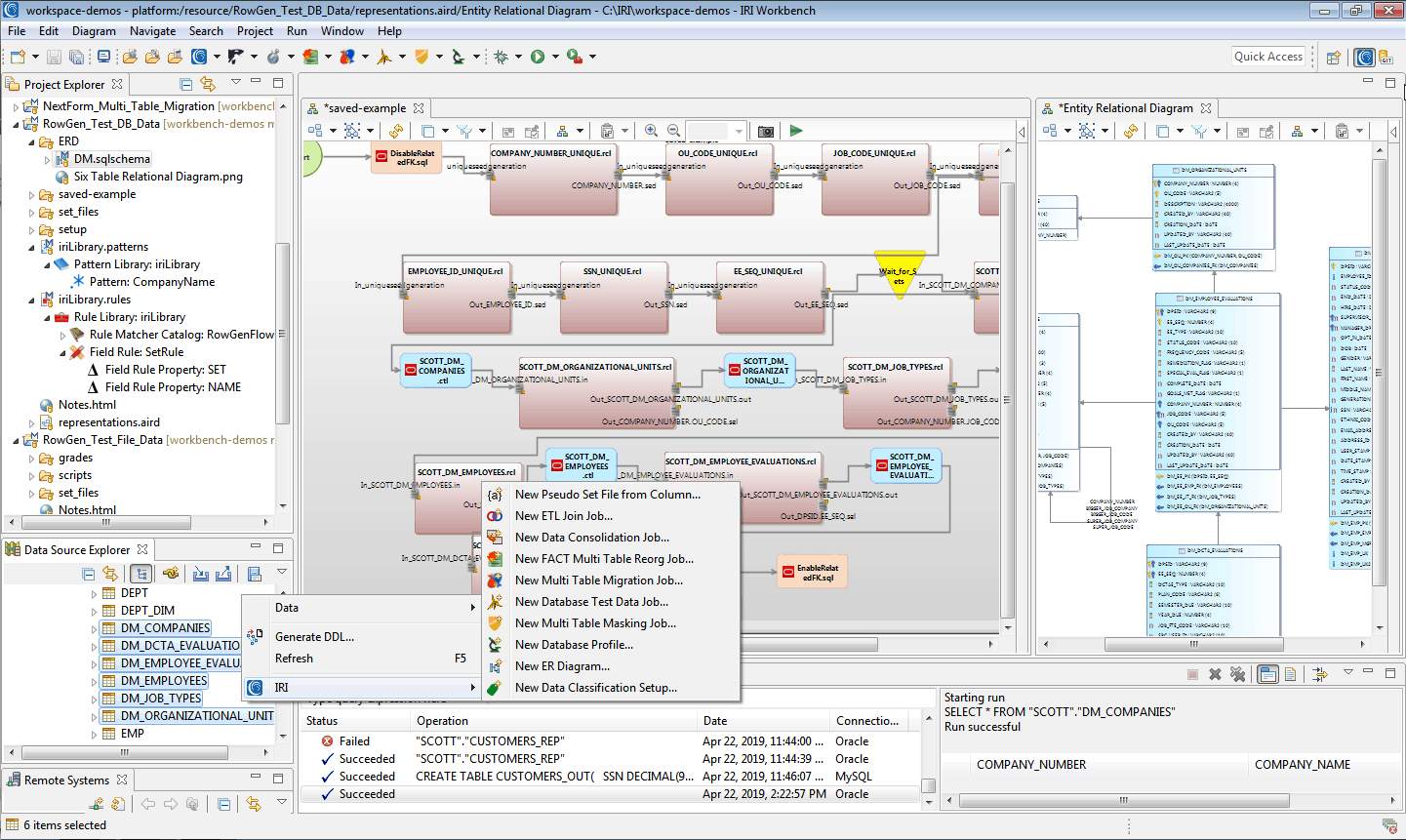Open the zoom level combo box
This screenshot has width=1406, height=840.
(739, 131)
